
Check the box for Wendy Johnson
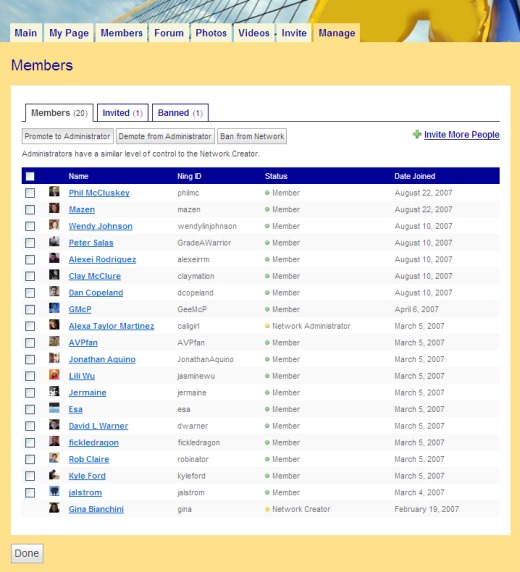click(x=30, y=226)
